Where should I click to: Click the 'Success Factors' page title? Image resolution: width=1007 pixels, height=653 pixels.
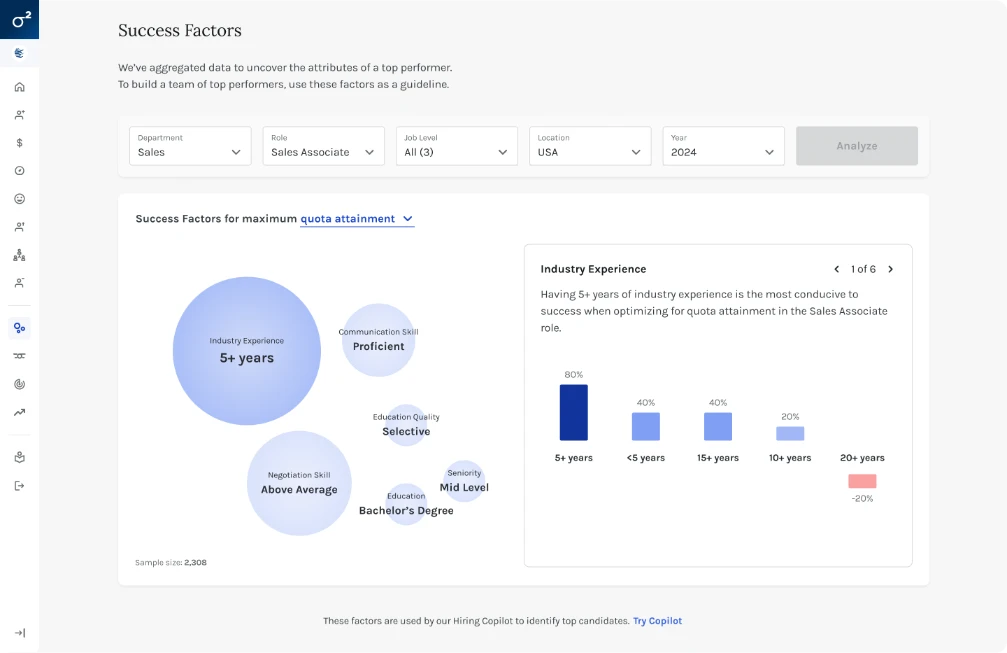pyautogui.click(x=180, y=30)
